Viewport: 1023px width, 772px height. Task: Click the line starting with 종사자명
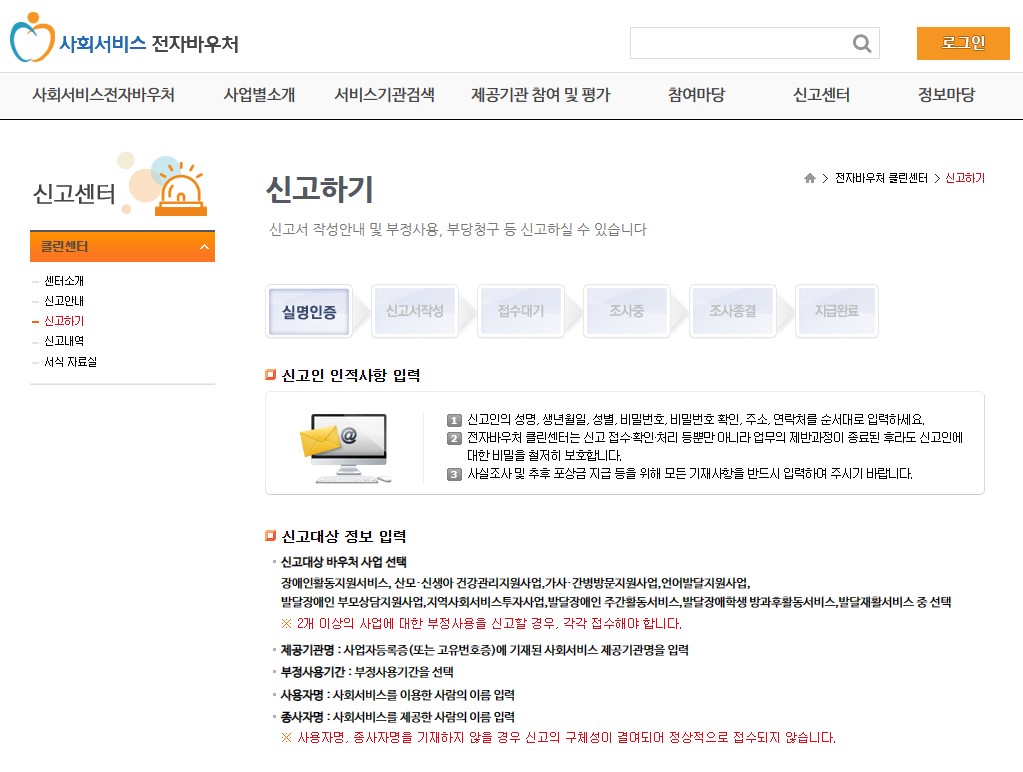tap(397, 717)
